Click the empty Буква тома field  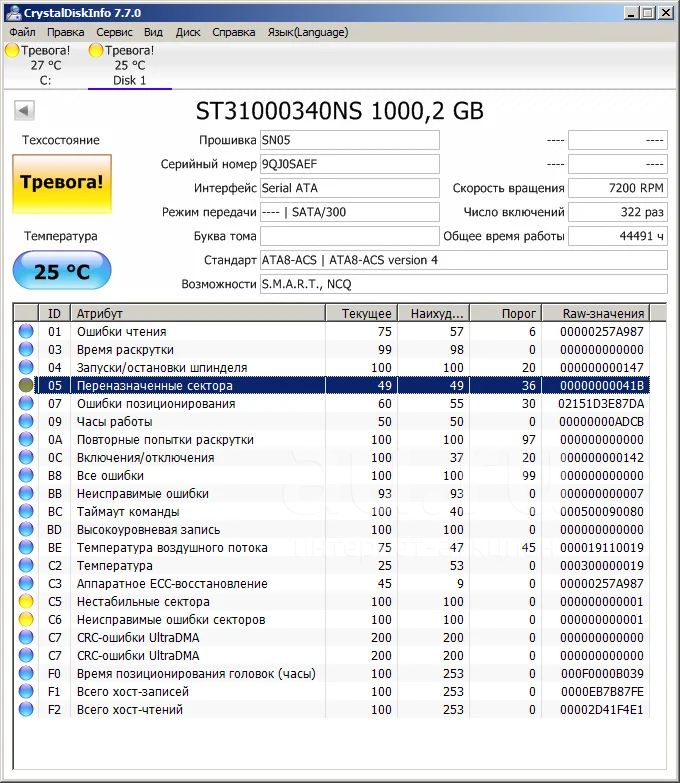tap(349, 236)
